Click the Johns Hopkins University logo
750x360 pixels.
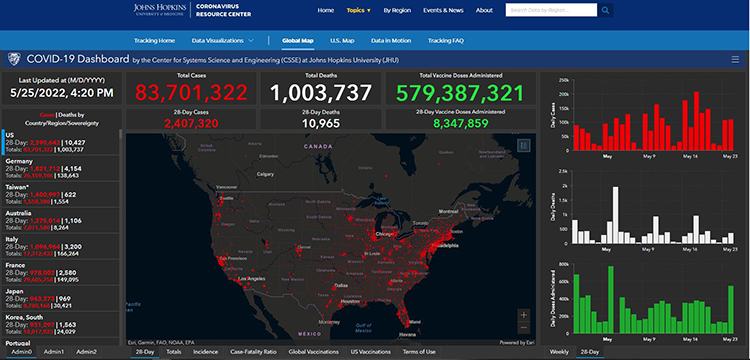tap(161, 10)
